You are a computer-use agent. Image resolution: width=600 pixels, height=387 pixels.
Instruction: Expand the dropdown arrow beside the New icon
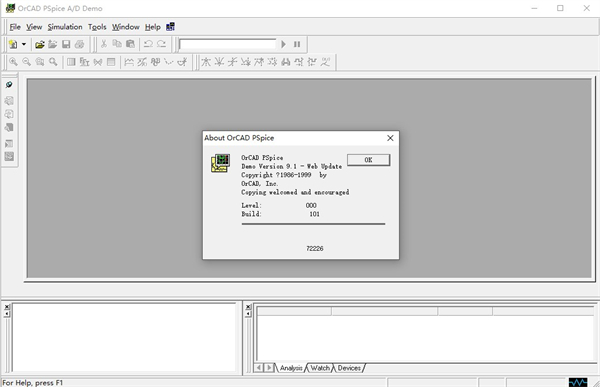24,44
